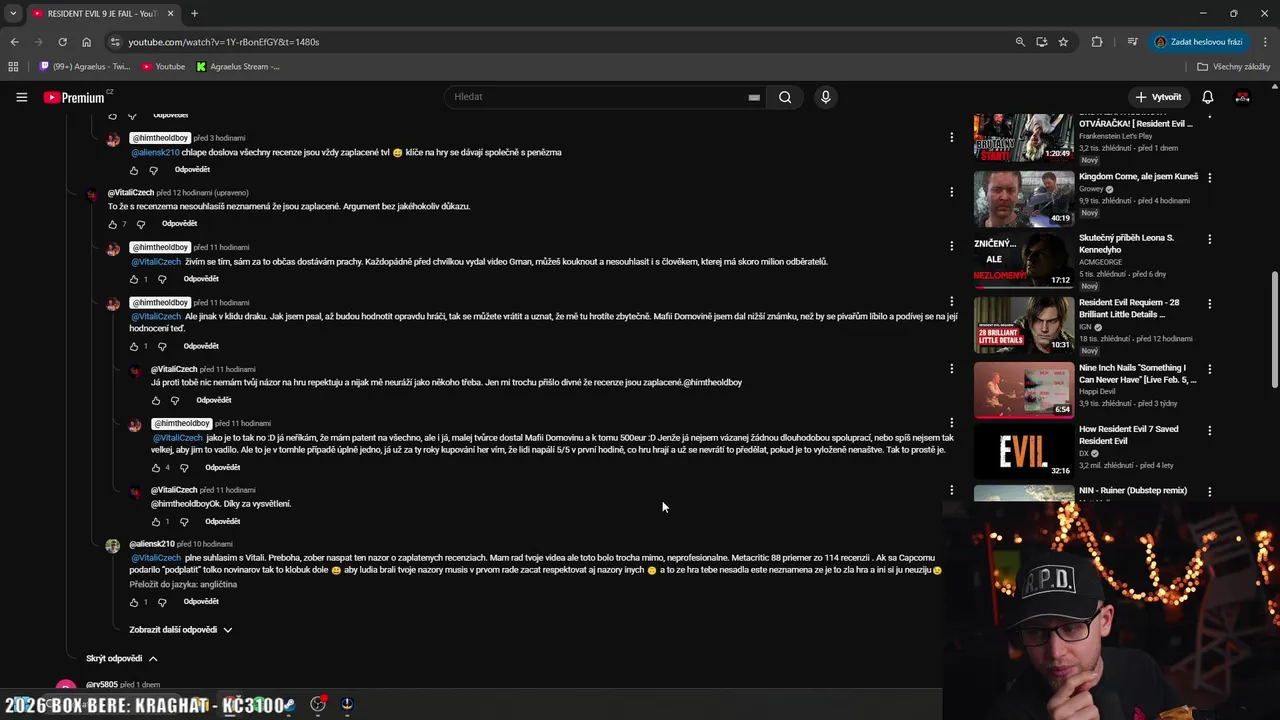Reload the page with browser refresh

[x=62, y=42]
